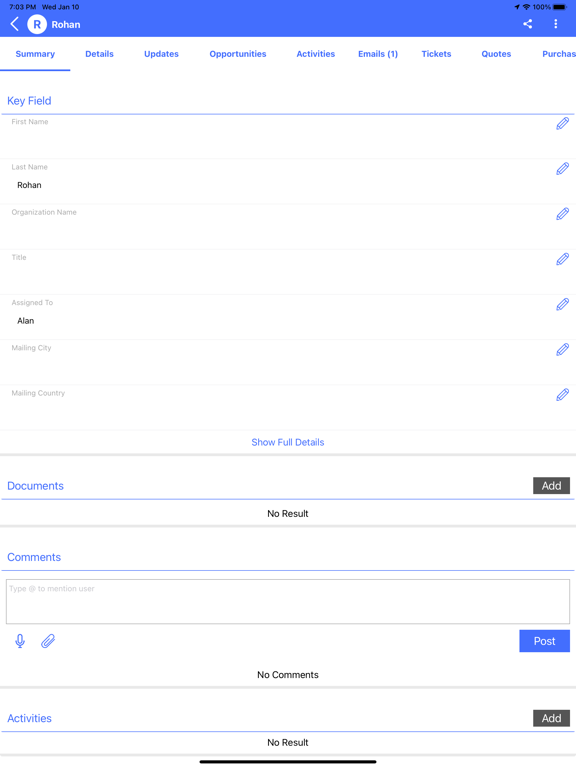576x768 pixels.
Task: Focus the comment text box
Action: [x=288, y=601]
